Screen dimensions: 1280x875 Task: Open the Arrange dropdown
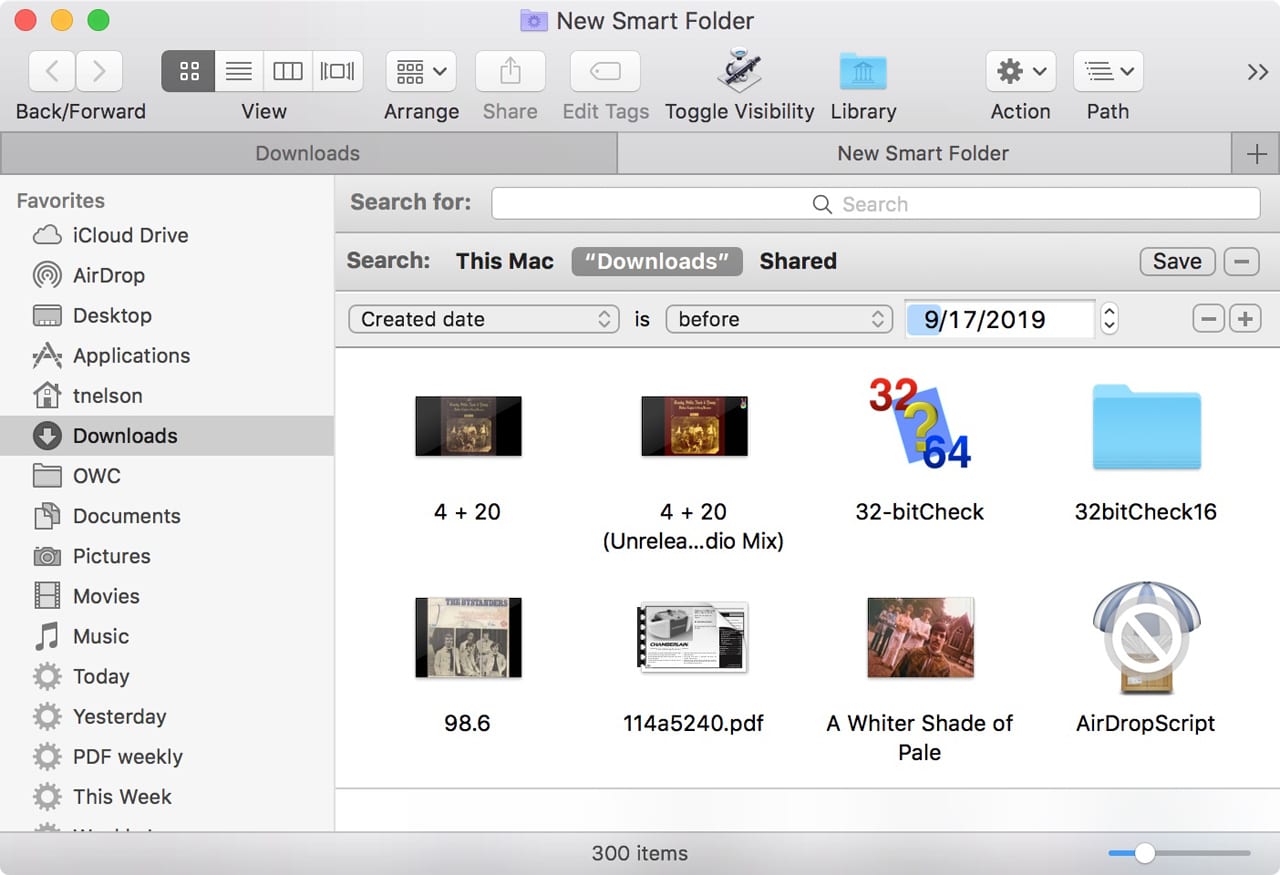421,71
